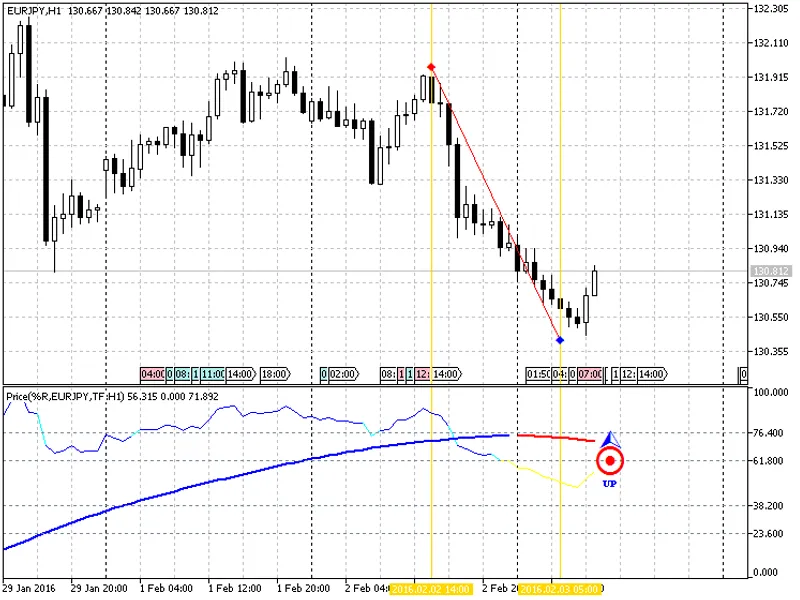Click the blue UP signal text
This screenshot has width=800, height=600.
[x=610, y=484]
